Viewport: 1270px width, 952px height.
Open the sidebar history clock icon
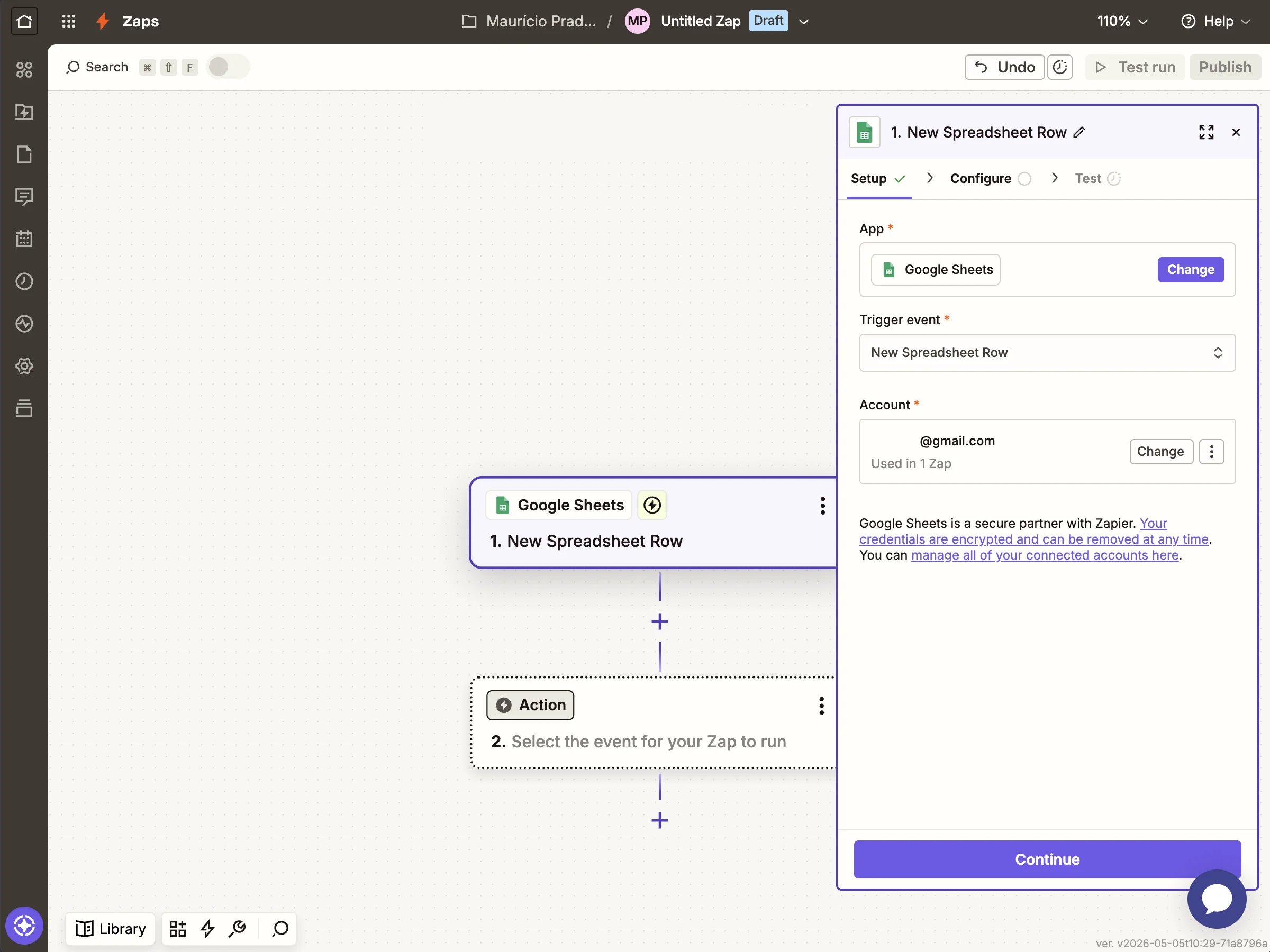point(24,281)
